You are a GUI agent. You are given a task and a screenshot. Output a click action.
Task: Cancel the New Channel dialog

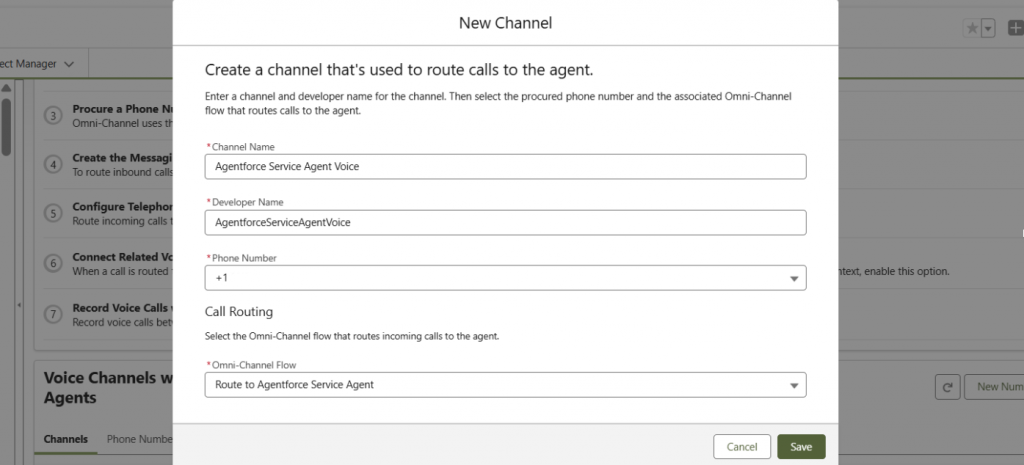tap(742, 447)
